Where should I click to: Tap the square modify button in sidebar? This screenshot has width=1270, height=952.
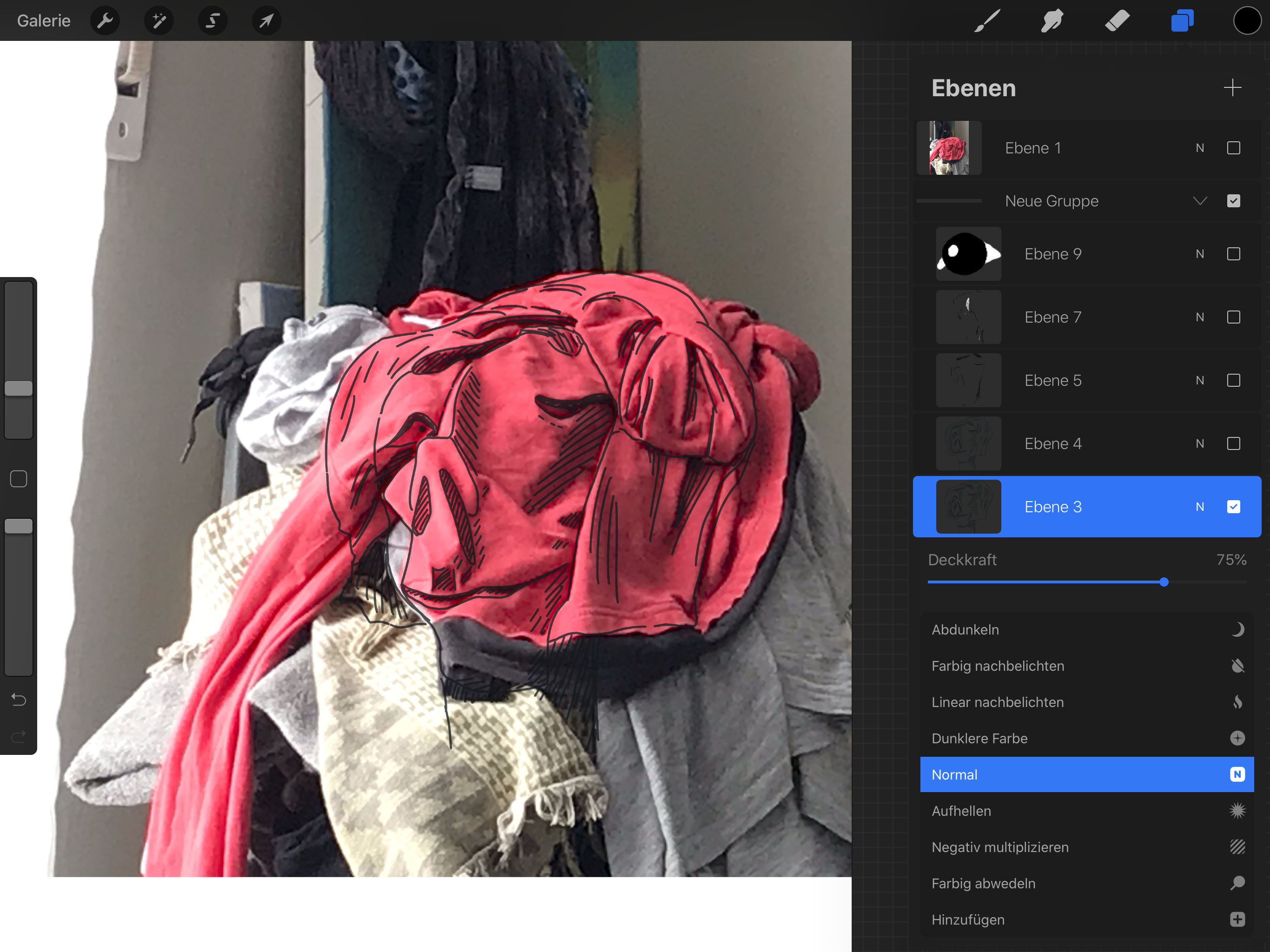pos(19,479)
